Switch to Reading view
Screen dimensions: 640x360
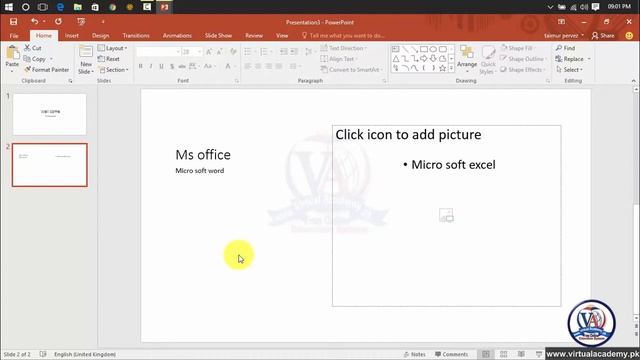click(521, 354)
